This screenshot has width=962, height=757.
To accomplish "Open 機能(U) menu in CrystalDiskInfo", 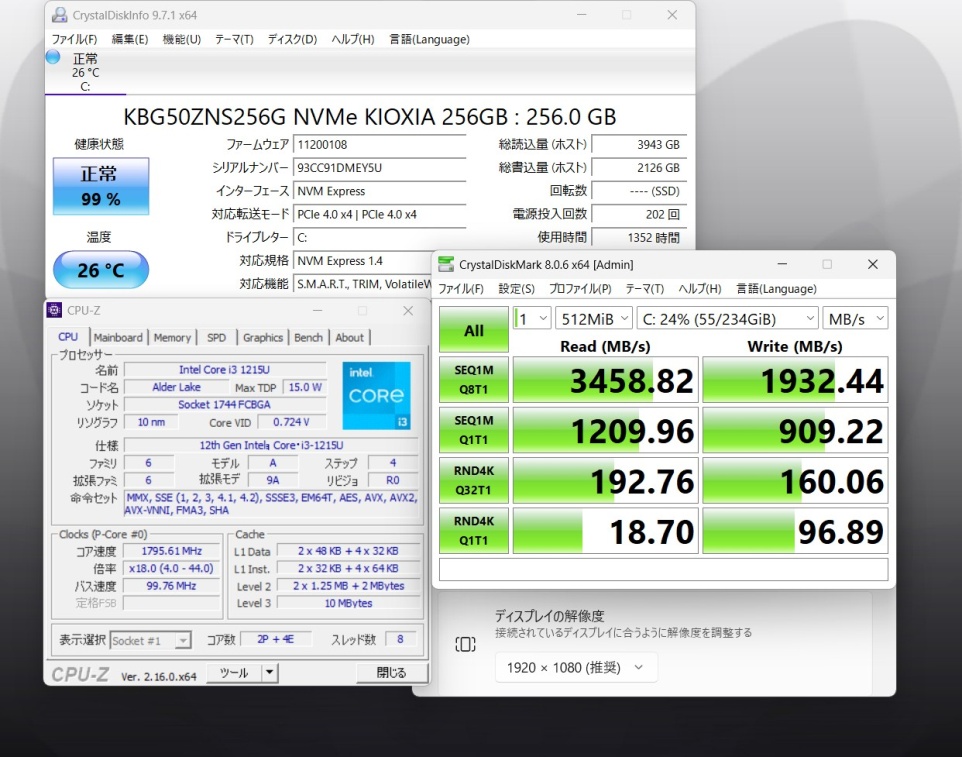I will (x=182, y=39).
